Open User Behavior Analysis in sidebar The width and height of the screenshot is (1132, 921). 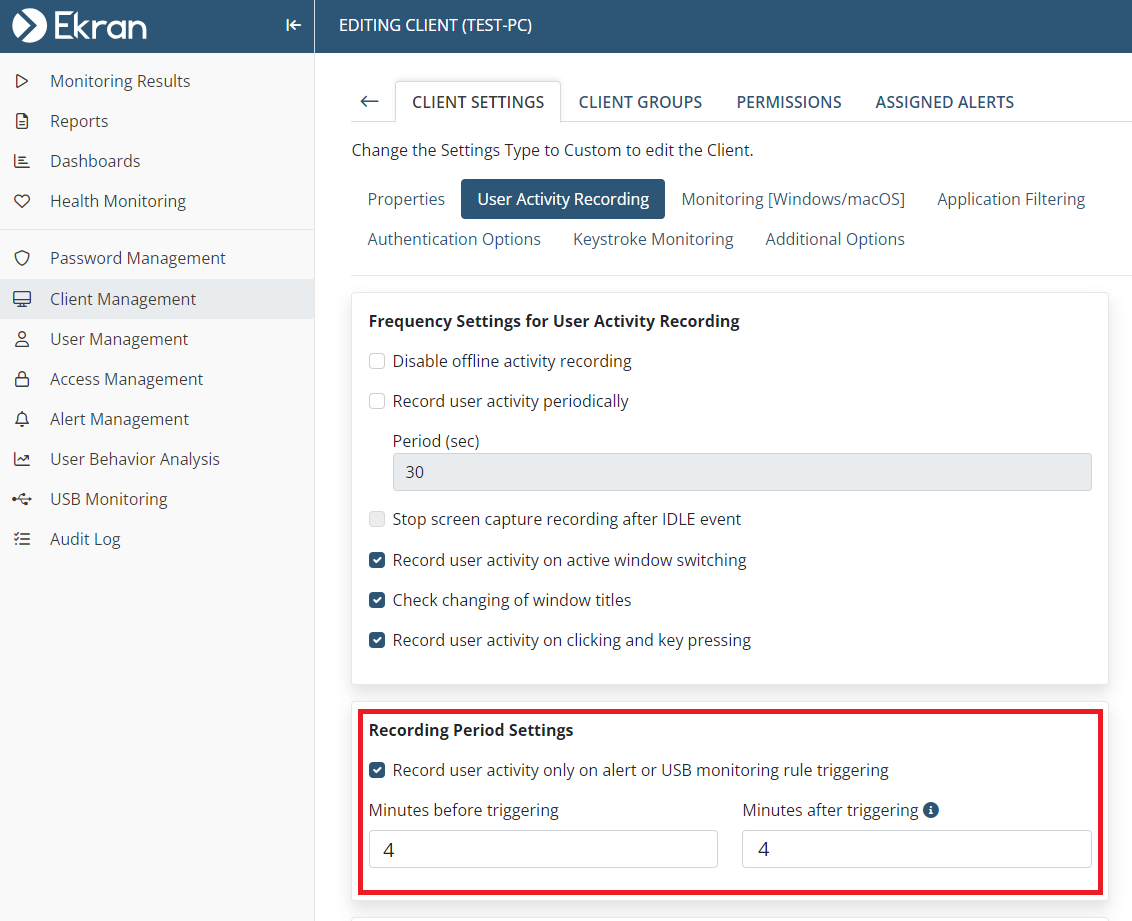coord(134,459)
